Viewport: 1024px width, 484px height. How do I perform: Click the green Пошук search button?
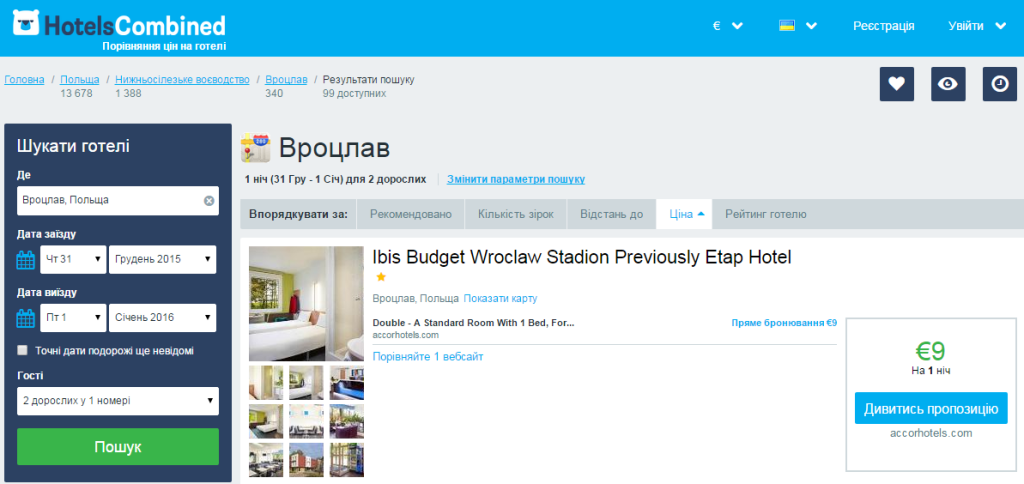[x=118, y=447]
